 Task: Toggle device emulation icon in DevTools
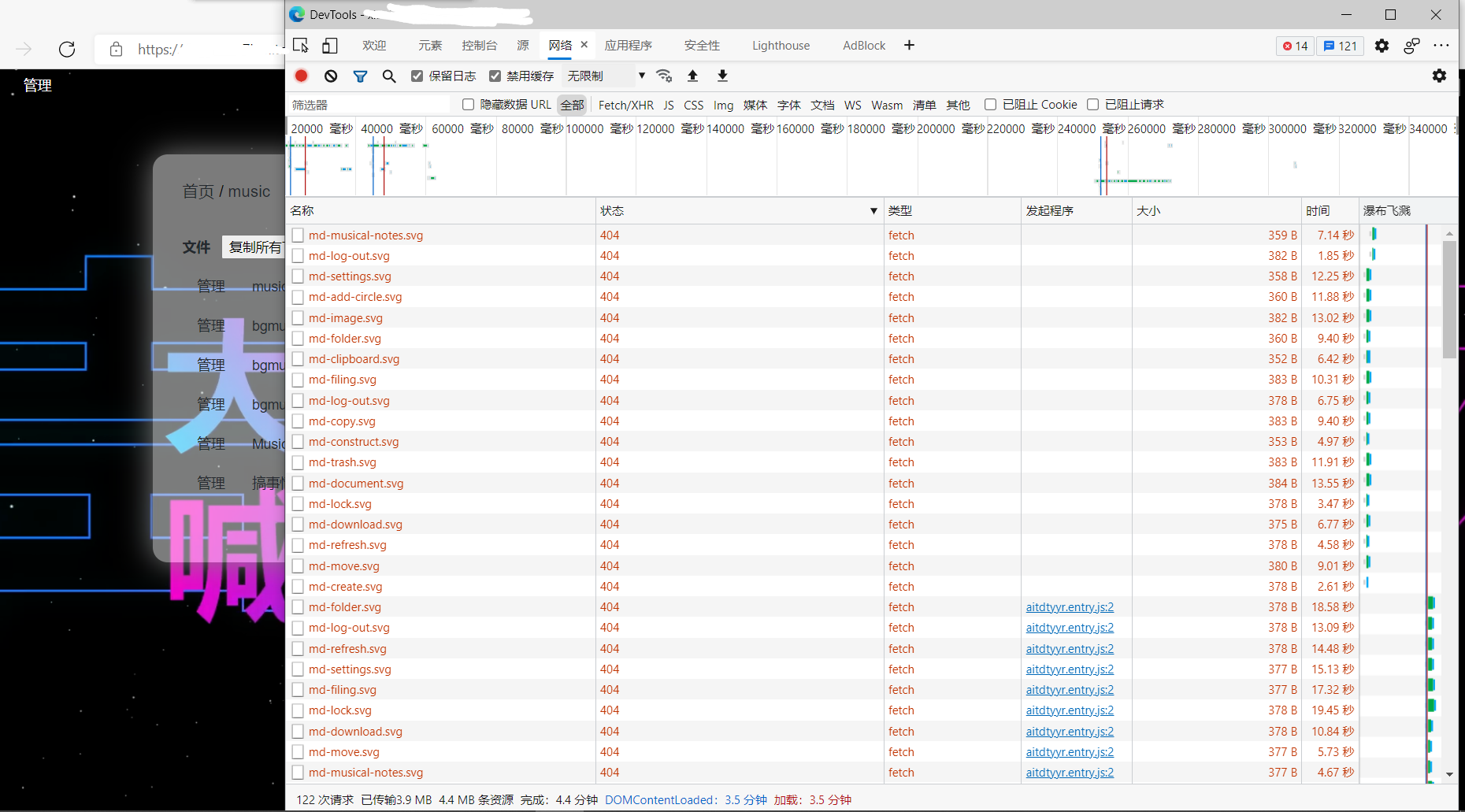click(x=330, y=46)
